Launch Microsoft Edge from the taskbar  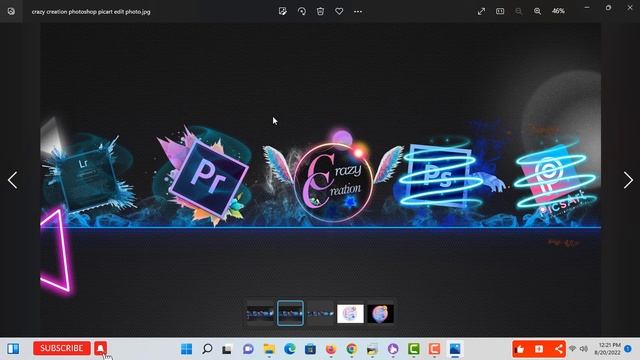tap(290, 349)
